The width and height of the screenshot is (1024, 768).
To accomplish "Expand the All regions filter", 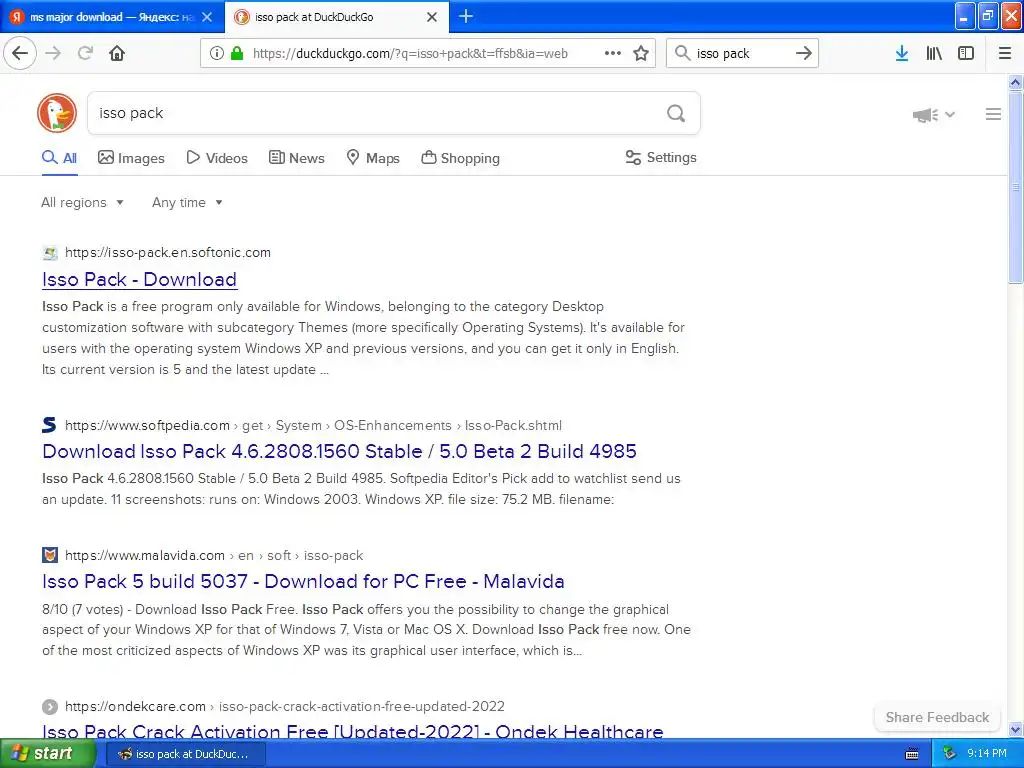I will (82, 202).
